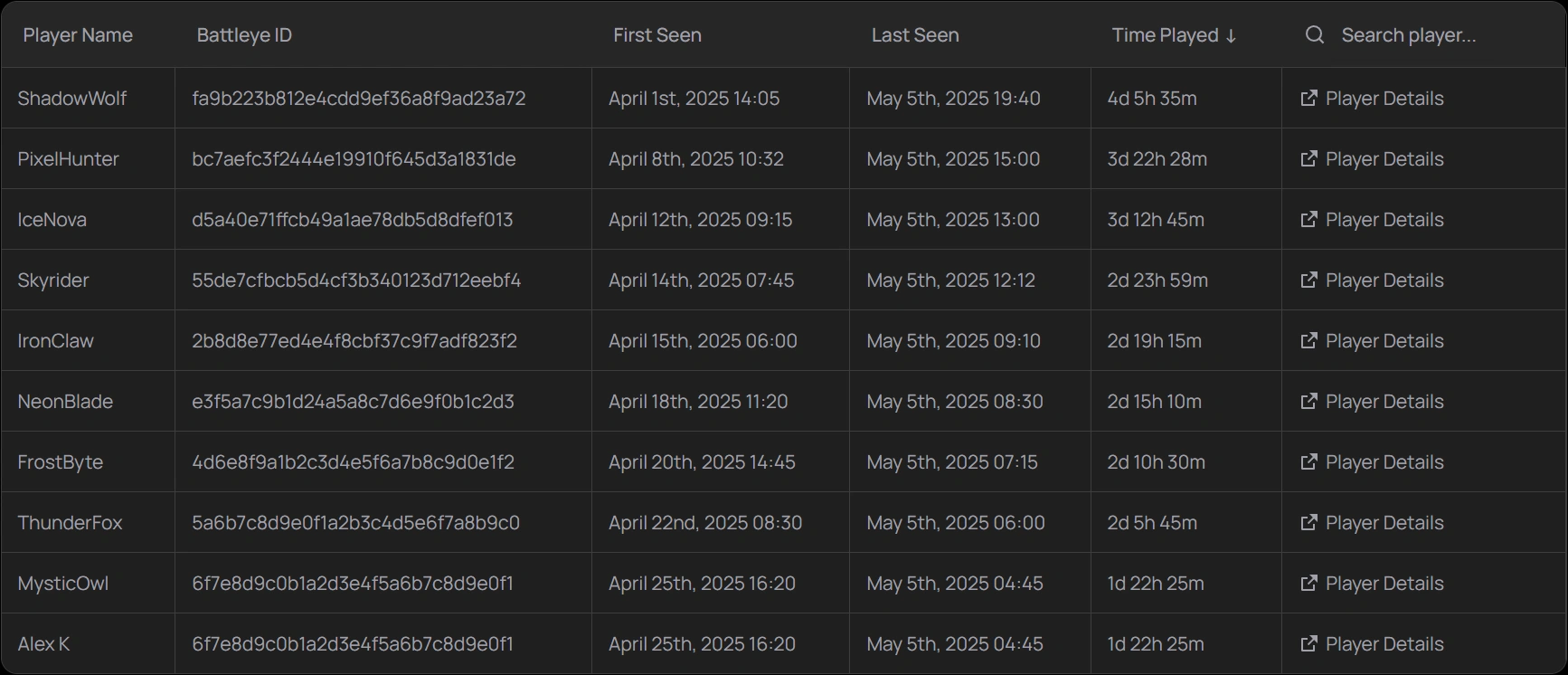Click external link icon for PixelHunter
Screen dimensions: 1568x675
coord(1308,159)
